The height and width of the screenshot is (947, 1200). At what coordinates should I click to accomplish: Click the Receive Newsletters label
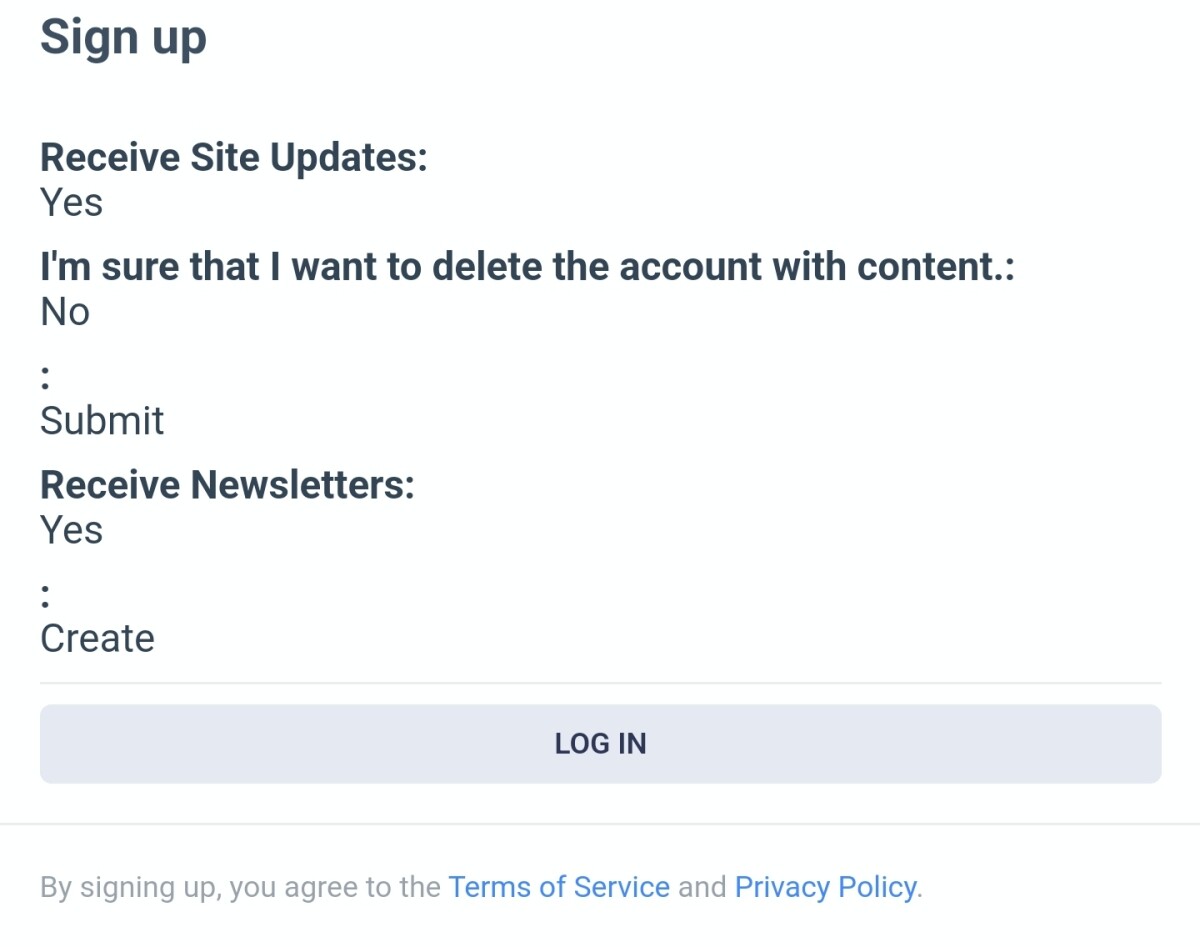point(227,485)
